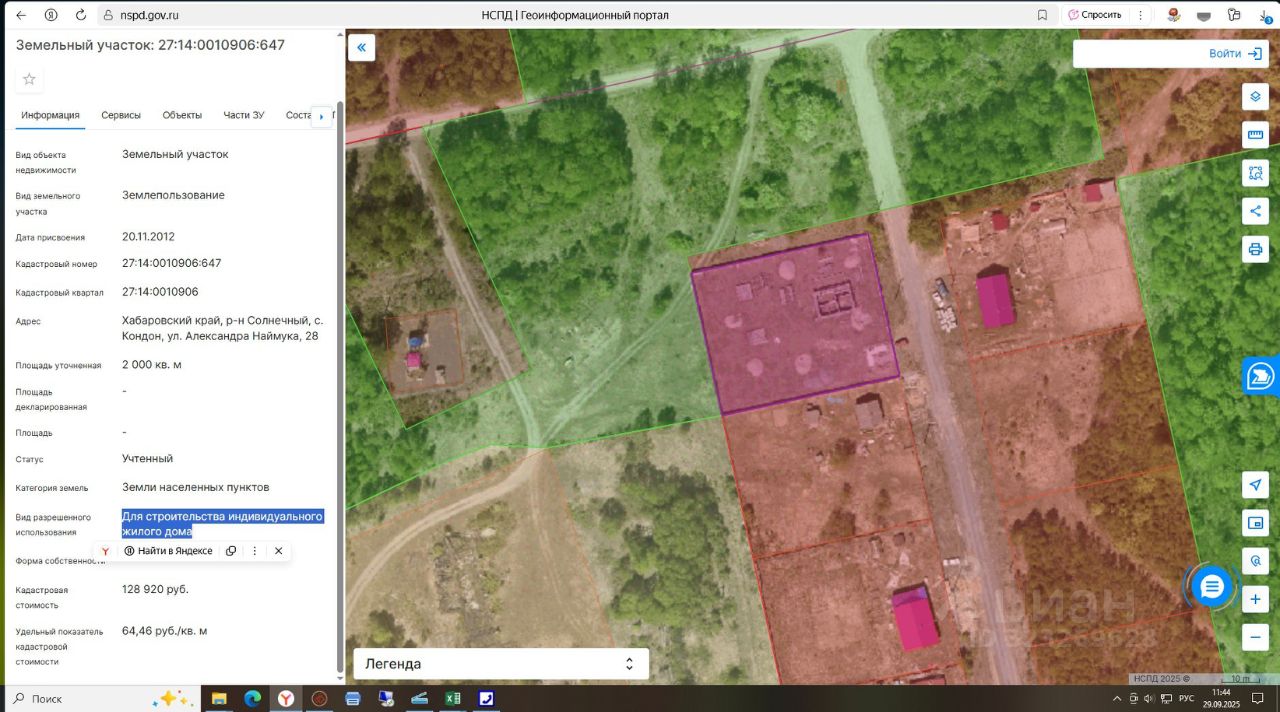
Task: Switch keyboard language РУС in tray
Action: click(1186, 698)
